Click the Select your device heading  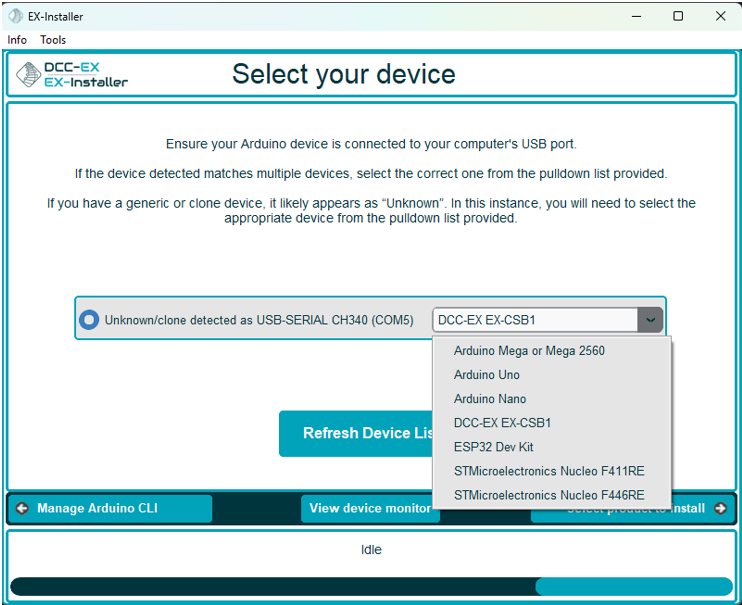(344, 74)
